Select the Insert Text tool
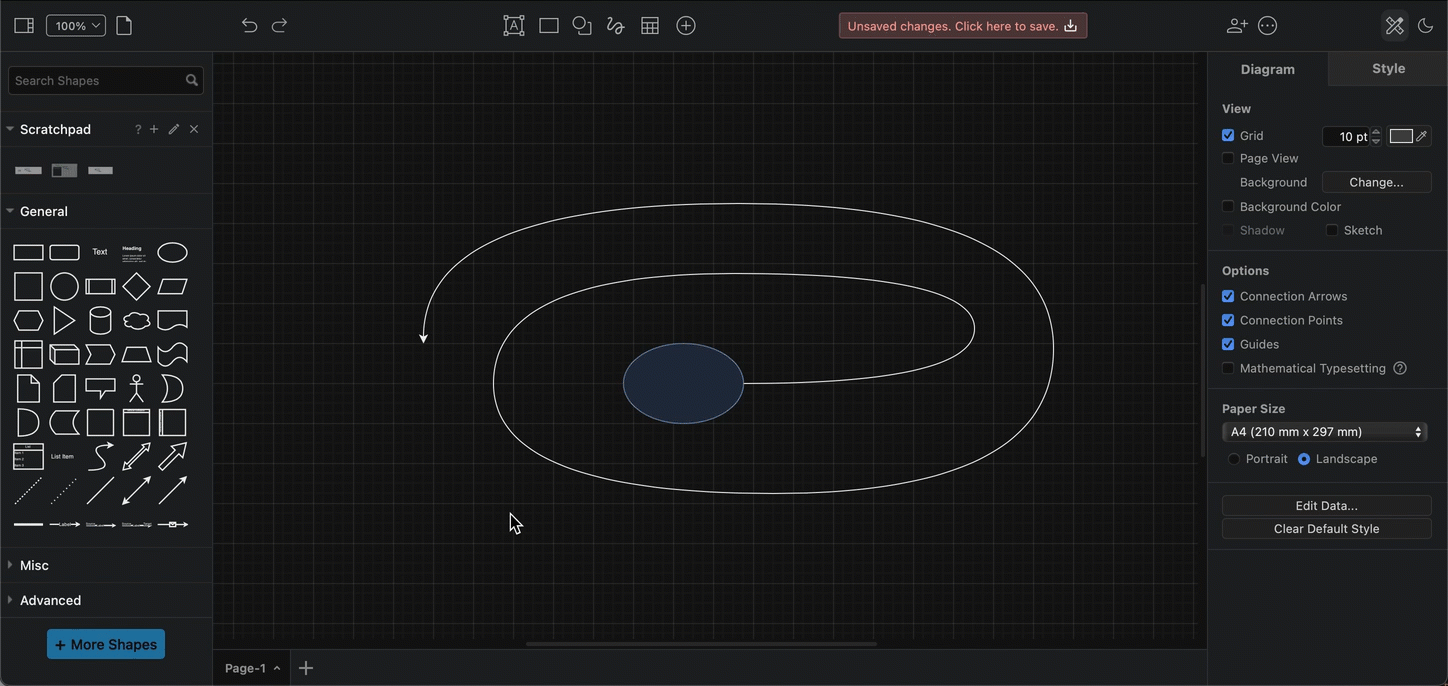 513,25
